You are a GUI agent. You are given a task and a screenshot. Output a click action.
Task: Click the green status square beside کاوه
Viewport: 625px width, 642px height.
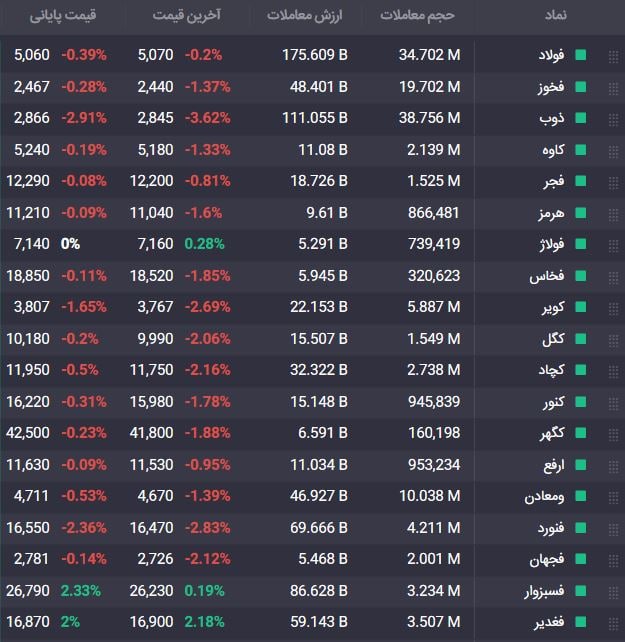580,150
